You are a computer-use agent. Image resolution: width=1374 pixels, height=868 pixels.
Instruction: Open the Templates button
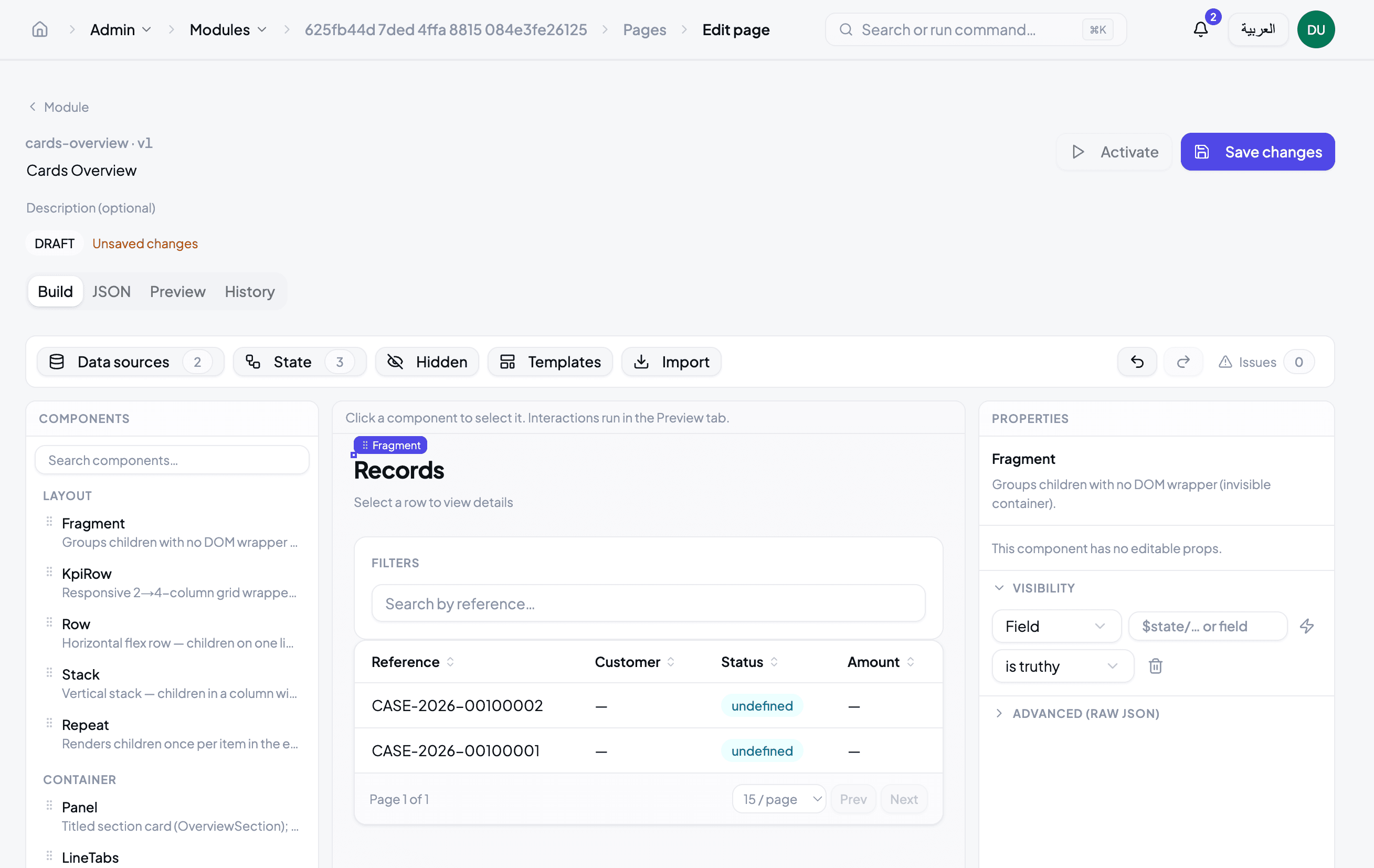tap(550, 361)
